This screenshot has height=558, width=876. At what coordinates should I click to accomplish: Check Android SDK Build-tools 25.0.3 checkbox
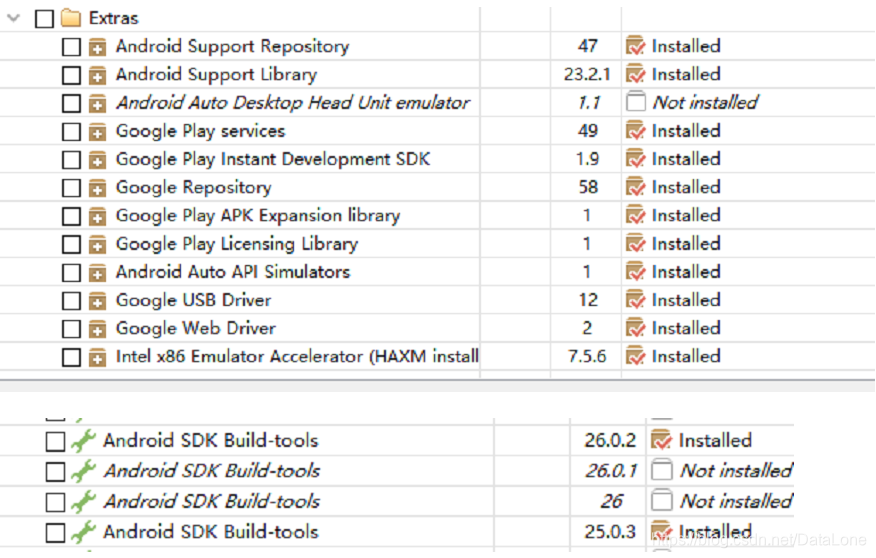[55, 533]
